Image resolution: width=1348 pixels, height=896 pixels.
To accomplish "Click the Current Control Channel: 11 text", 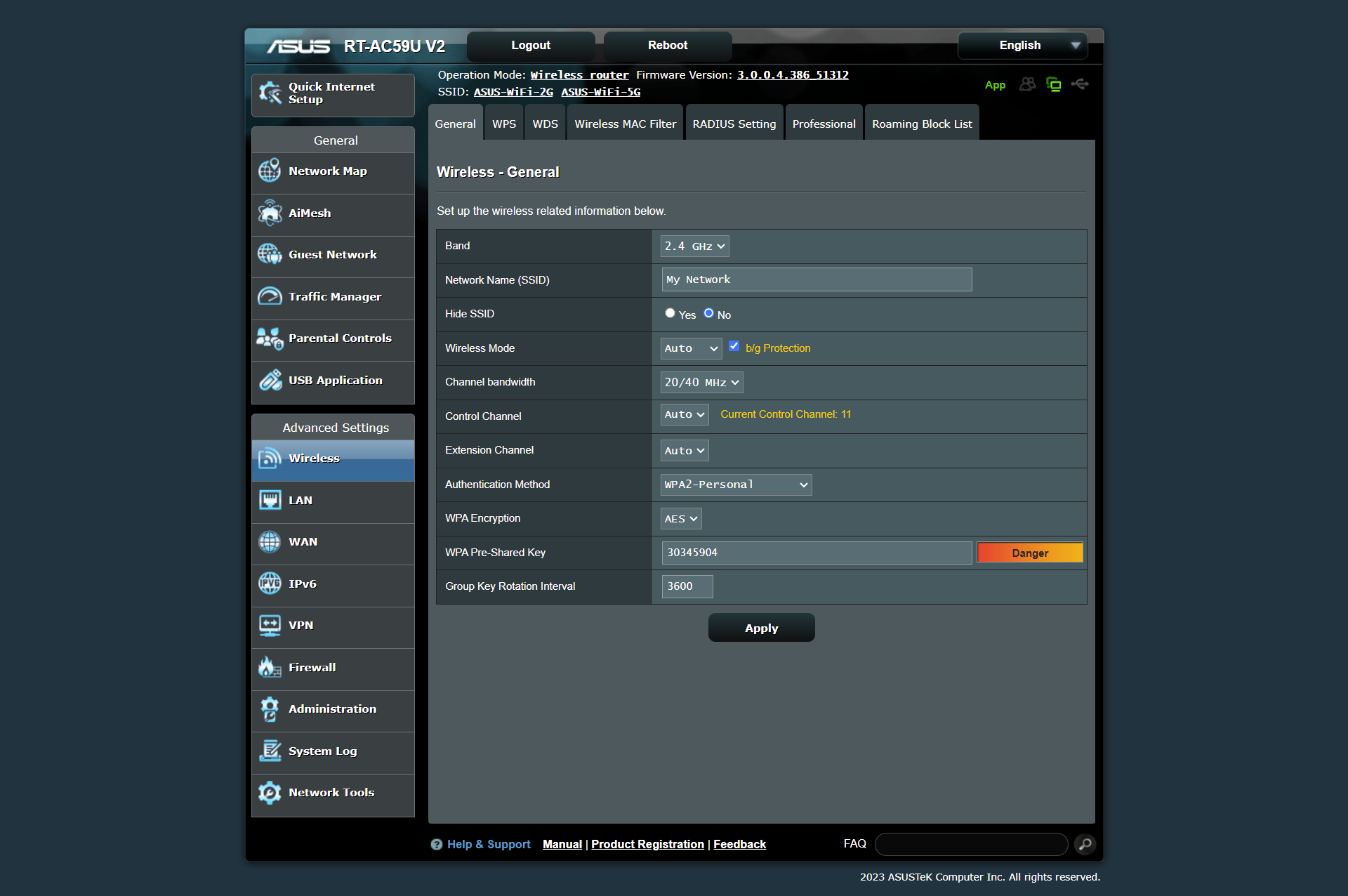I will click(x=786, y=414).
